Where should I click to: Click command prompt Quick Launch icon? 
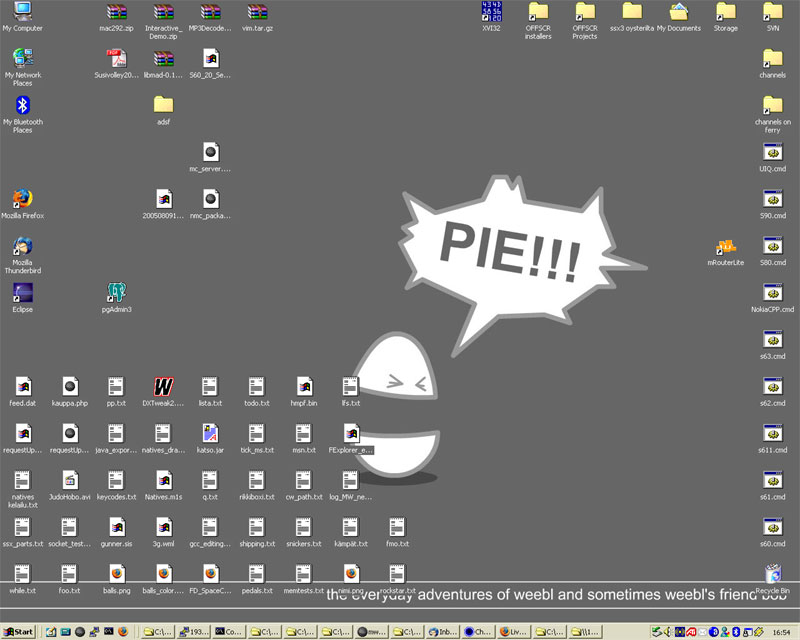click(x=109, y=632)
